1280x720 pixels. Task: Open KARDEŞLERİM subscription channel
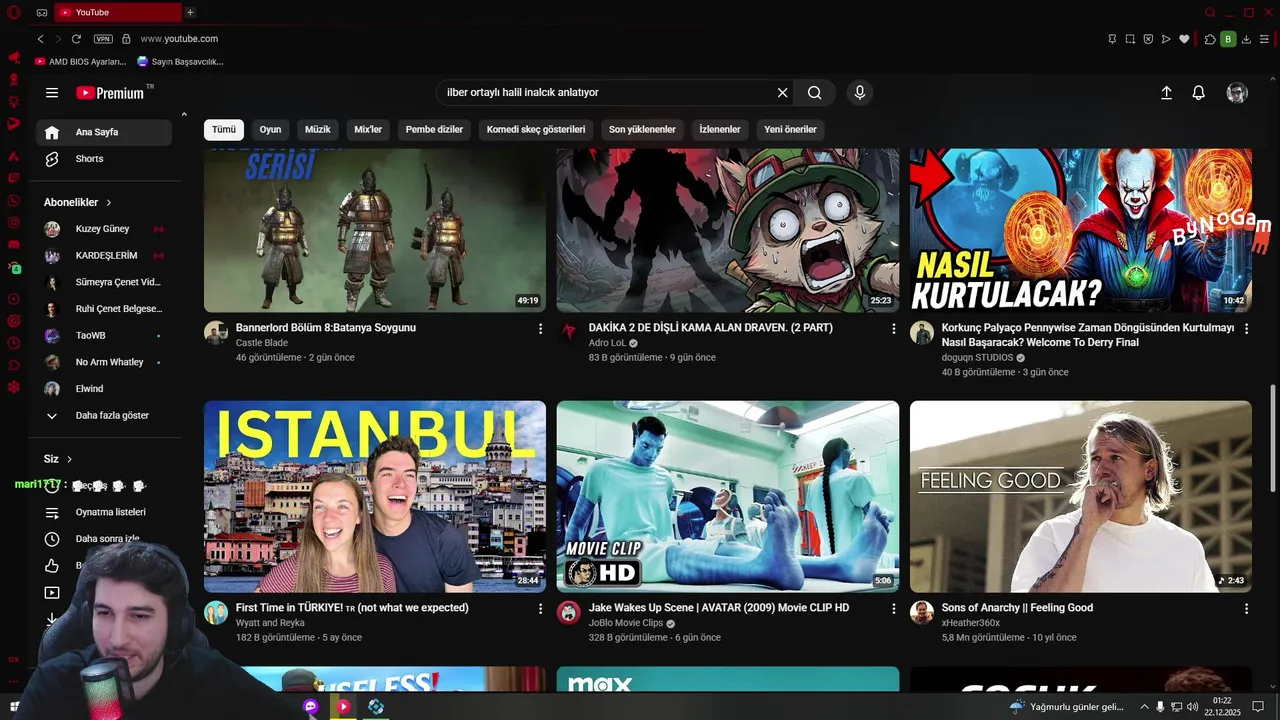[x=104, y=255]
